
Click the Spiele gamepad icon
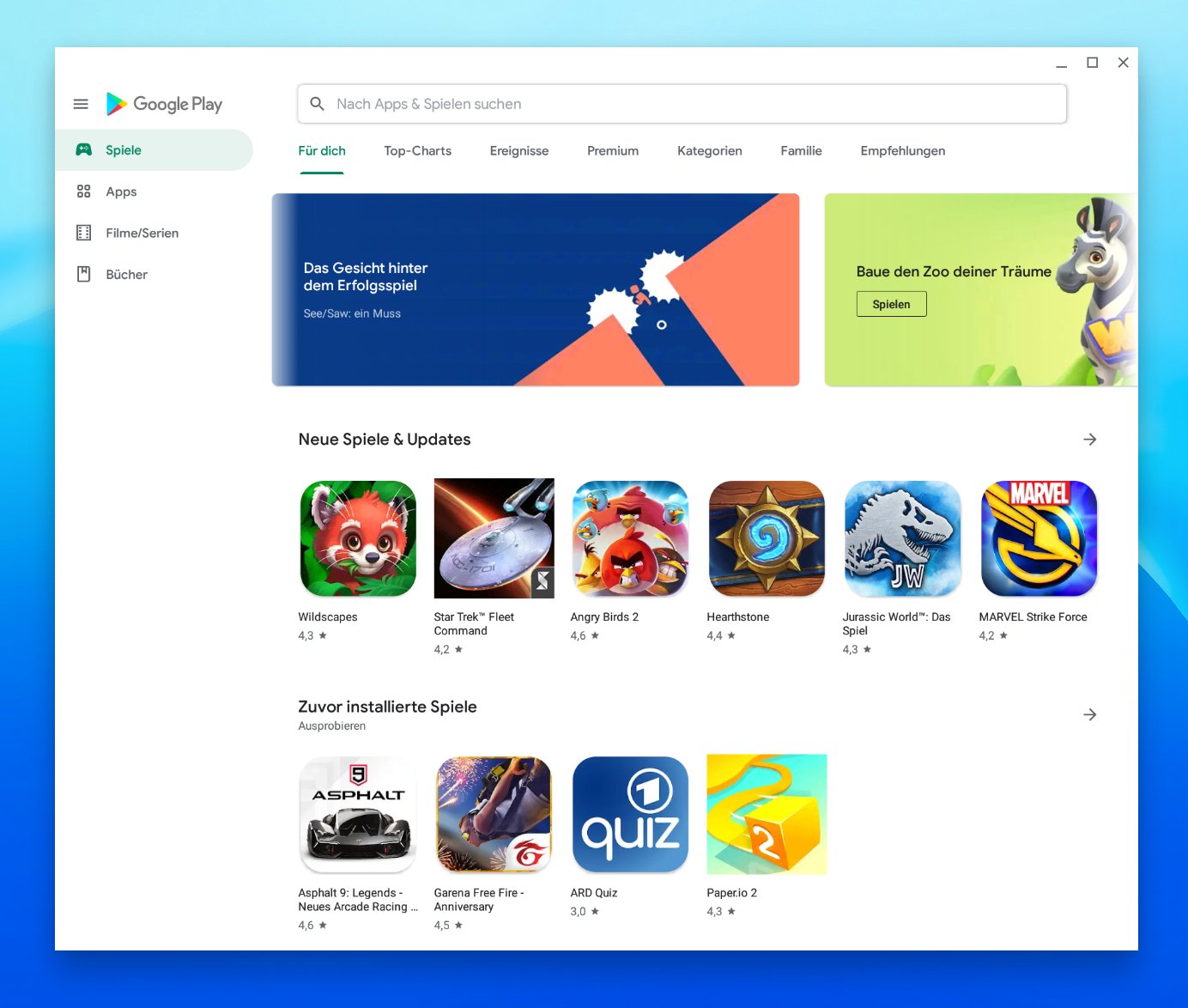[x=83, y=149]
